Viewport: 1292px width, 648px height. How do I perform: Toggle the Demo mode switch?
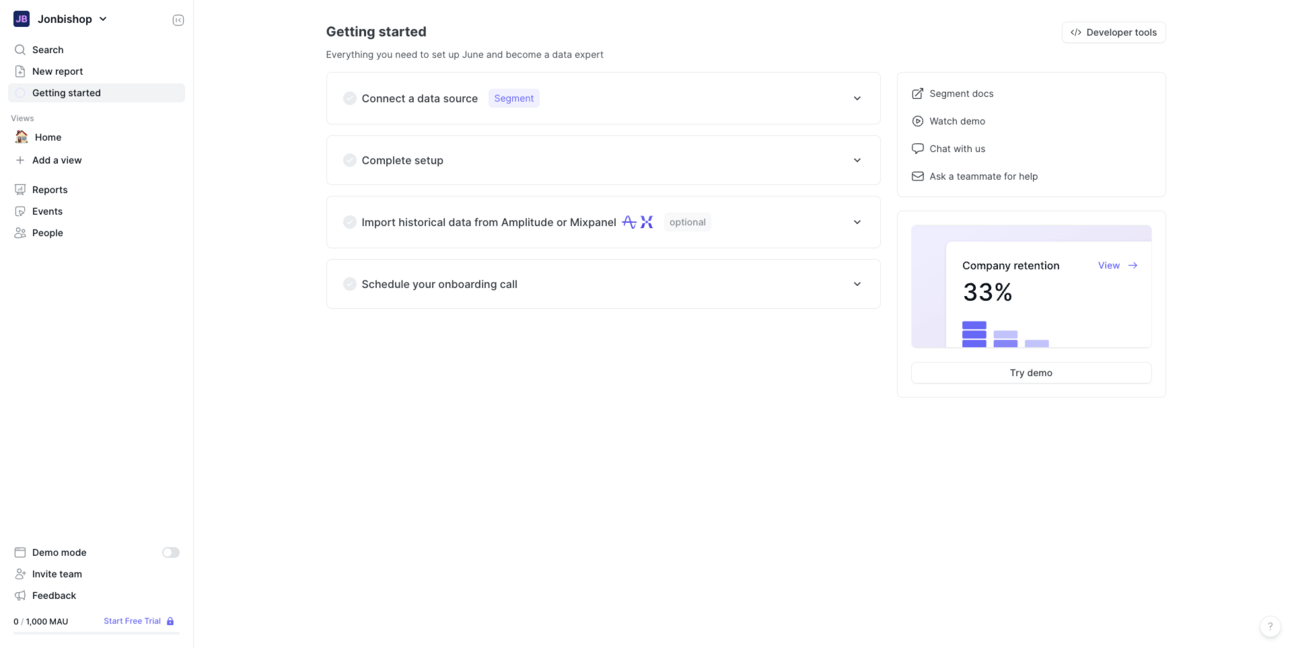[x=171, y=553]
